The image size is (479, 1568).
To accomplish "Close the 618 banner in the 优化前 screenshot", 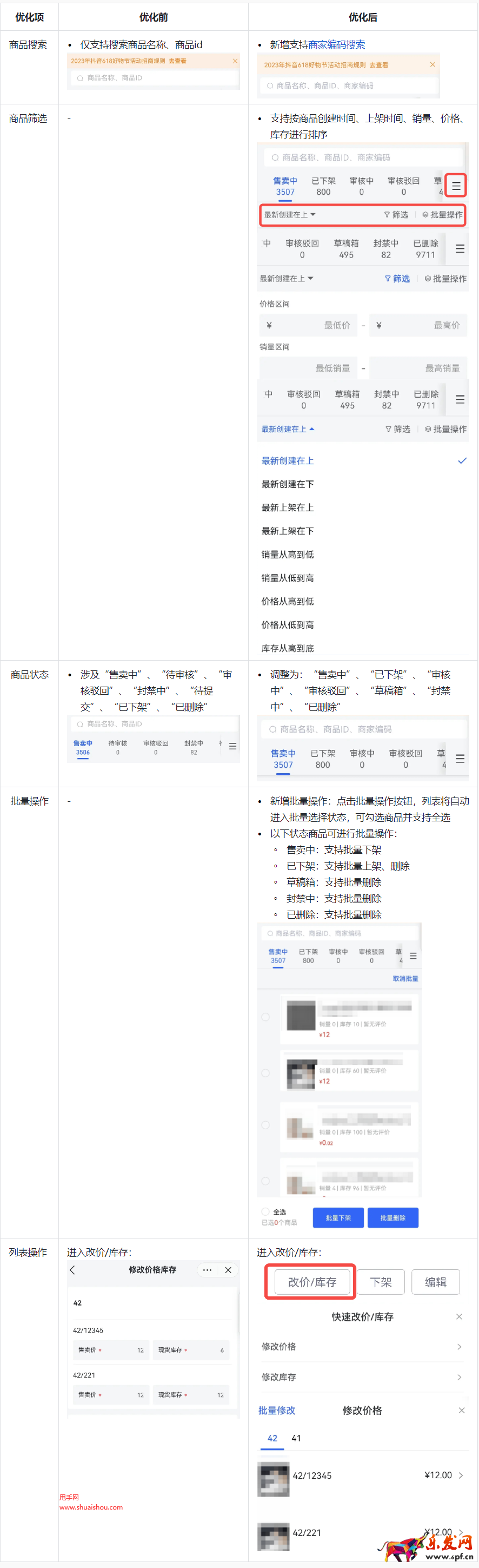I will click(x=235, y=61).
